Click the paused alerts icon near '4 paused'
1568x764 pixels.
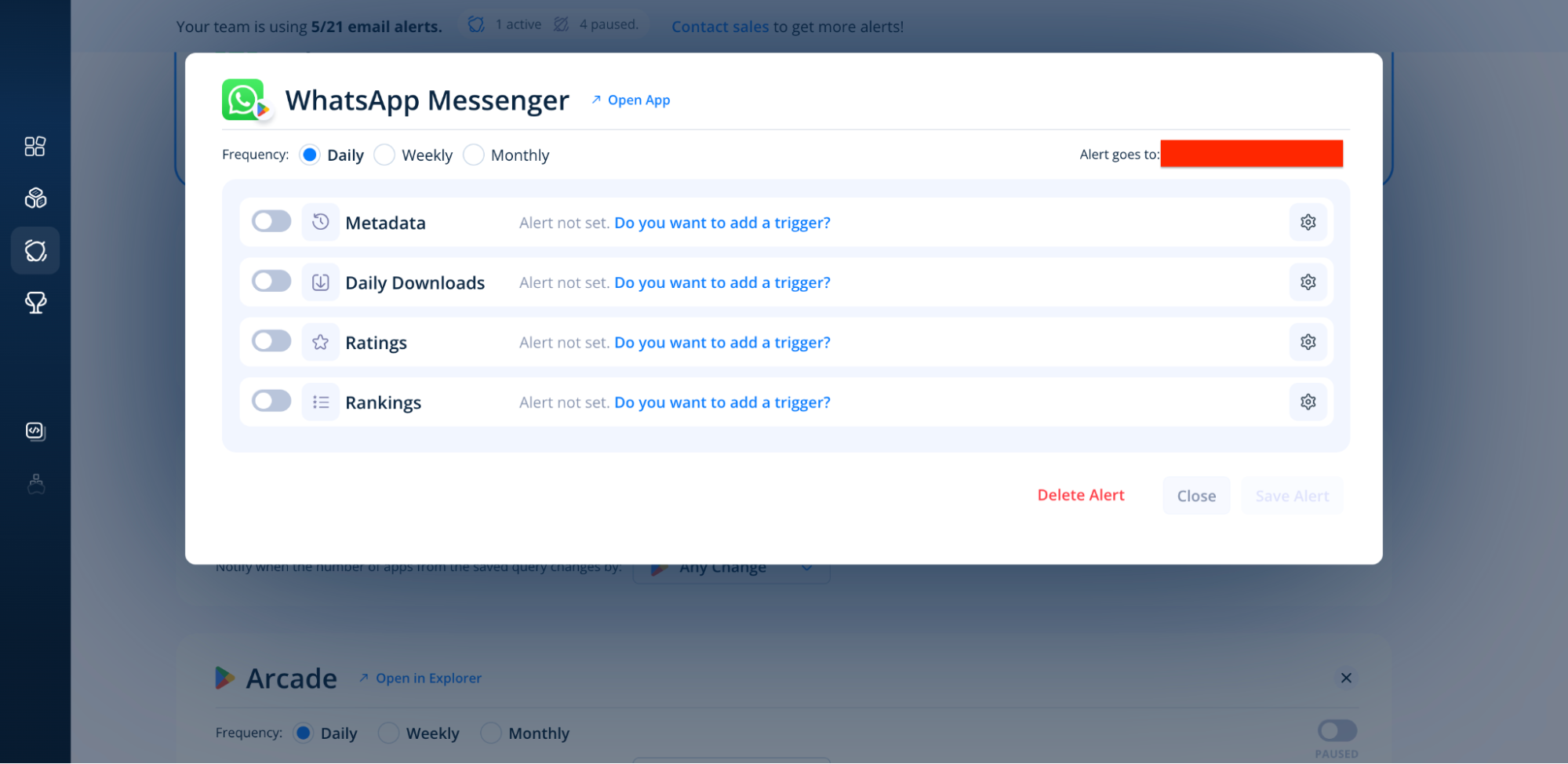pos(561,25)
